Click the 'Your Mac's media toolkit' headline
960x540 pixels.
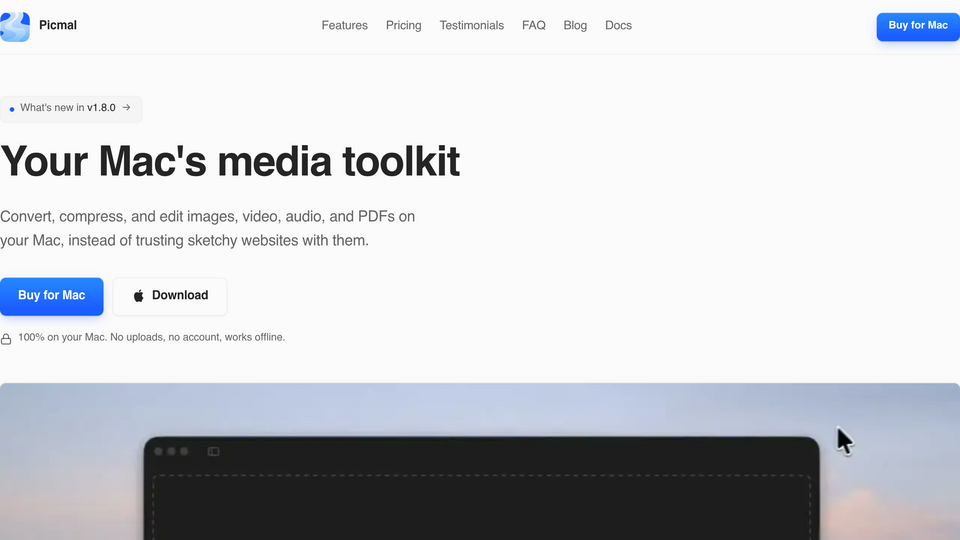[230, 162]
